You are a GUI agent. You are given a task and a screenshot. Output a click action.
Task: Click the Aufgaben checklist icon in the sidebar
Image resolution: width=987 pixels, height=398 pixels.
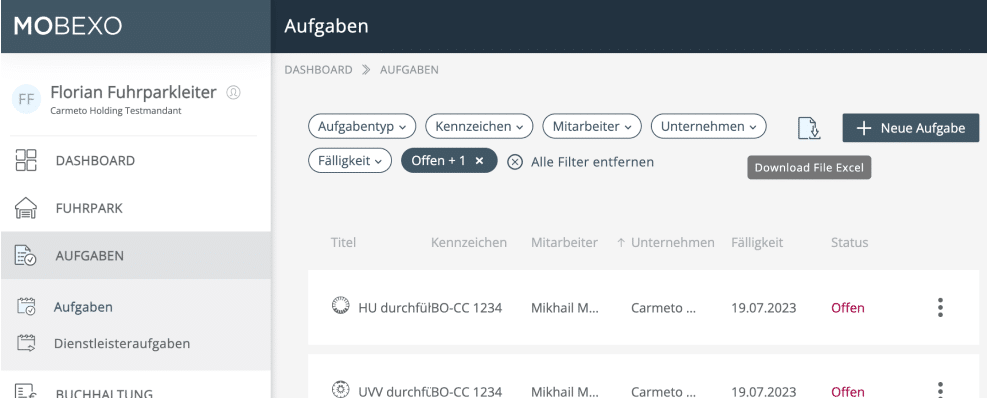[26, 256]
